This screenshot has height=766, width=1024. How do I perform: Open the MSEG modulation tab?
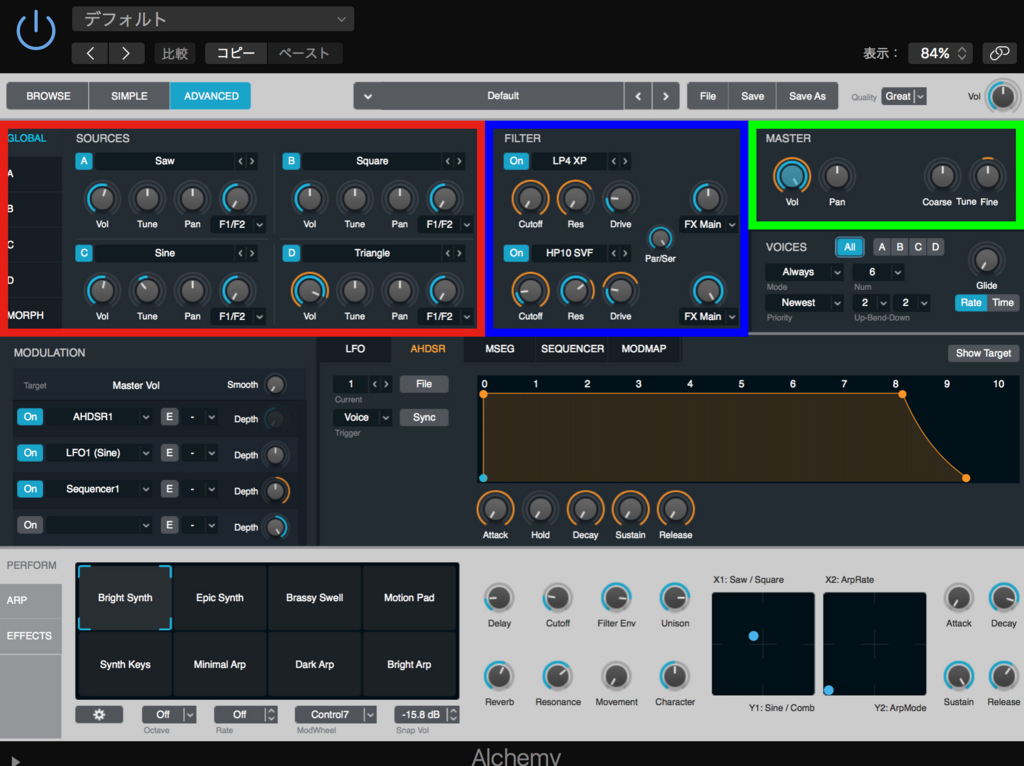[500, 349]
